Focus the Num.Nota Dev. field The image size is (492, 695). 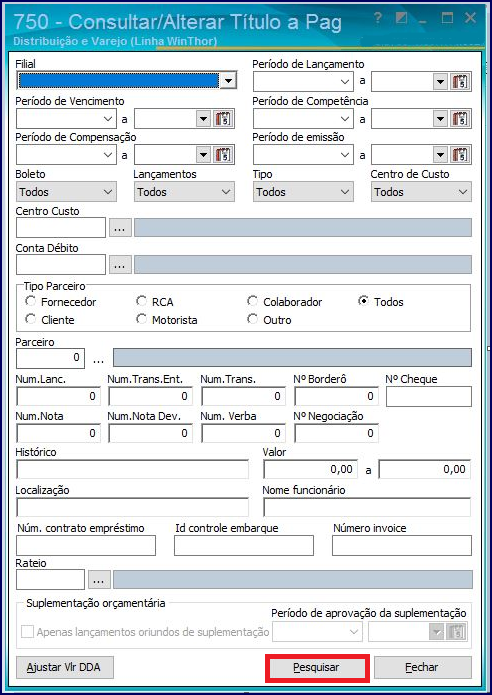pyautogui.click(x=150, y=433)
